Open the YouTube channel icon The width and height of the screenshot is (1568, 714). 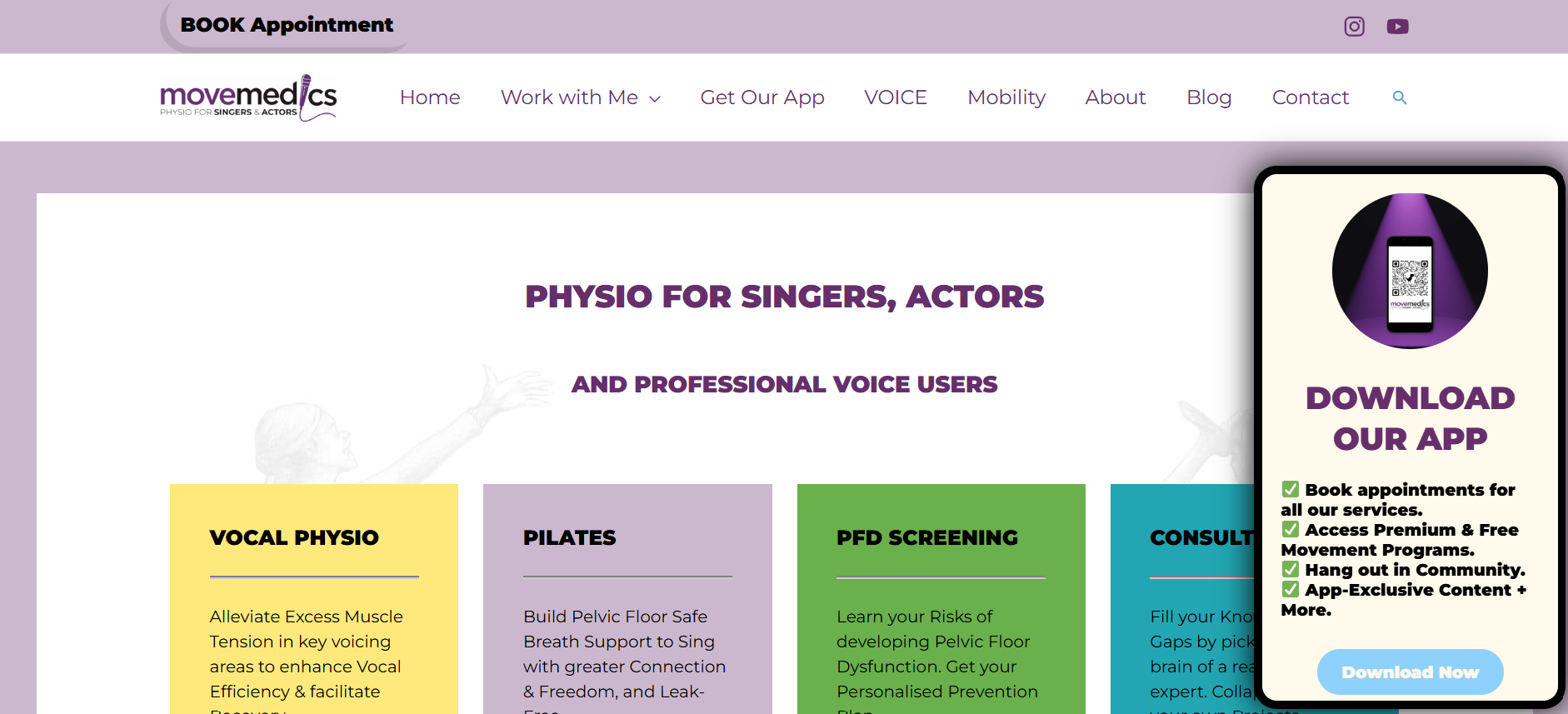1398,27
